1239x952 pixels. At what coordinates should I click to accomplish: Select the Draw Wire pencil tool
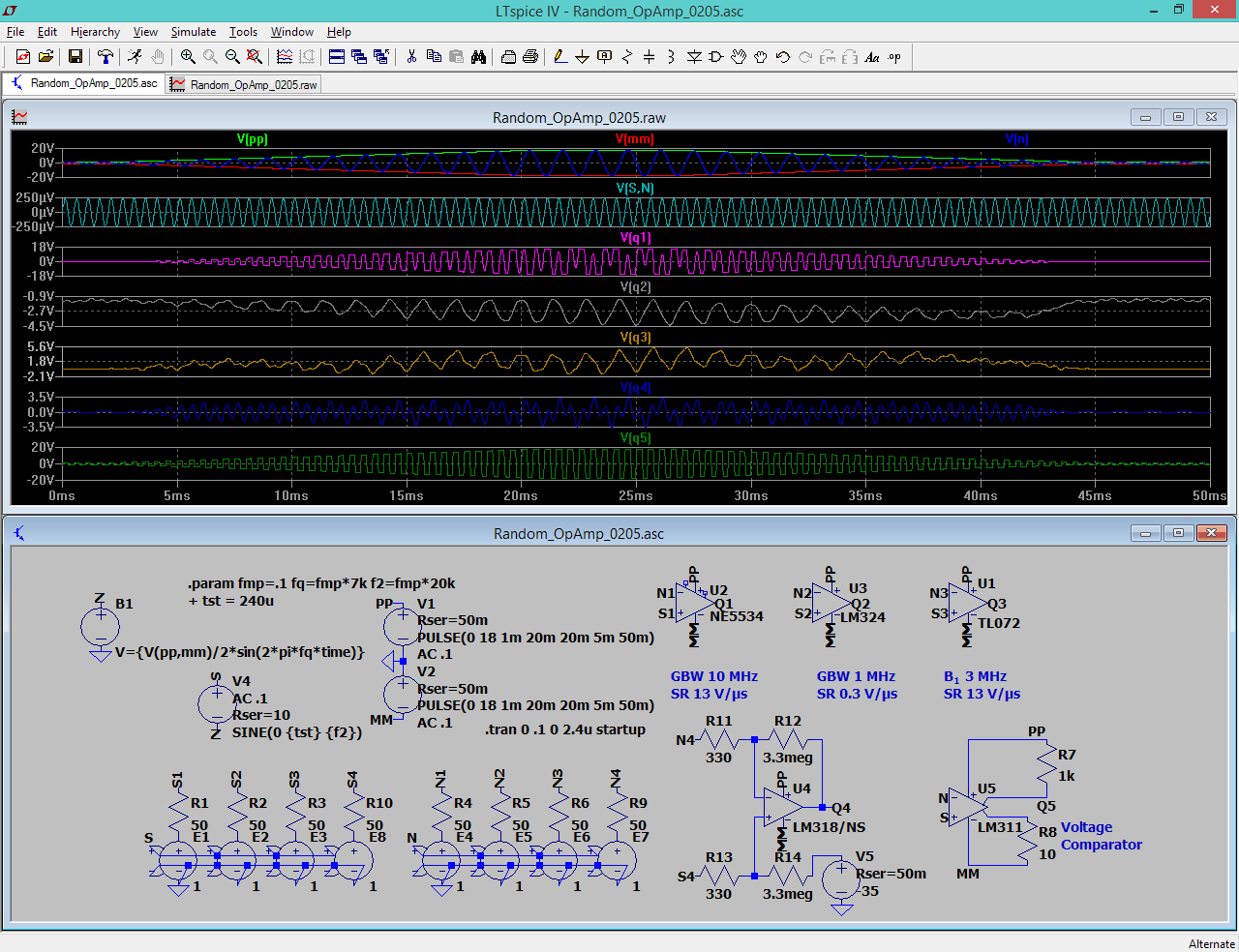point(560,57)
